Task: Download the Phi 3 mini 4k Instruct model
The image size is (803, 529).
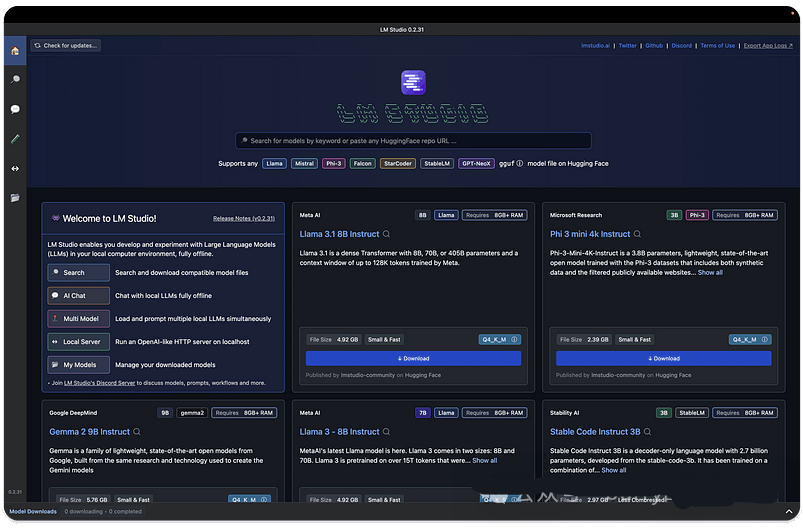Action: (664, 358)
